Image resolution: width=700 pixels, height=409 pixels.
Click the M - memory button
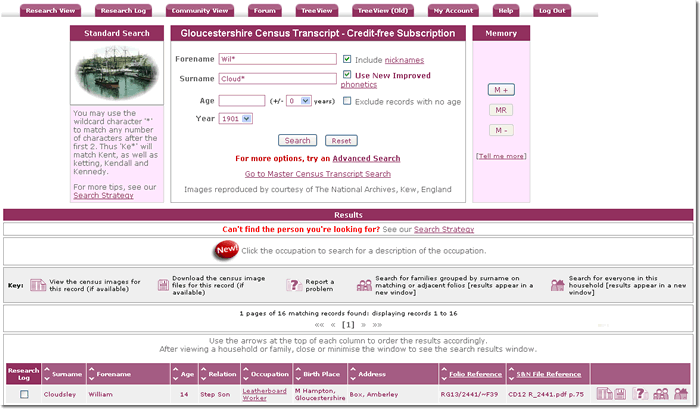point(501,130)
